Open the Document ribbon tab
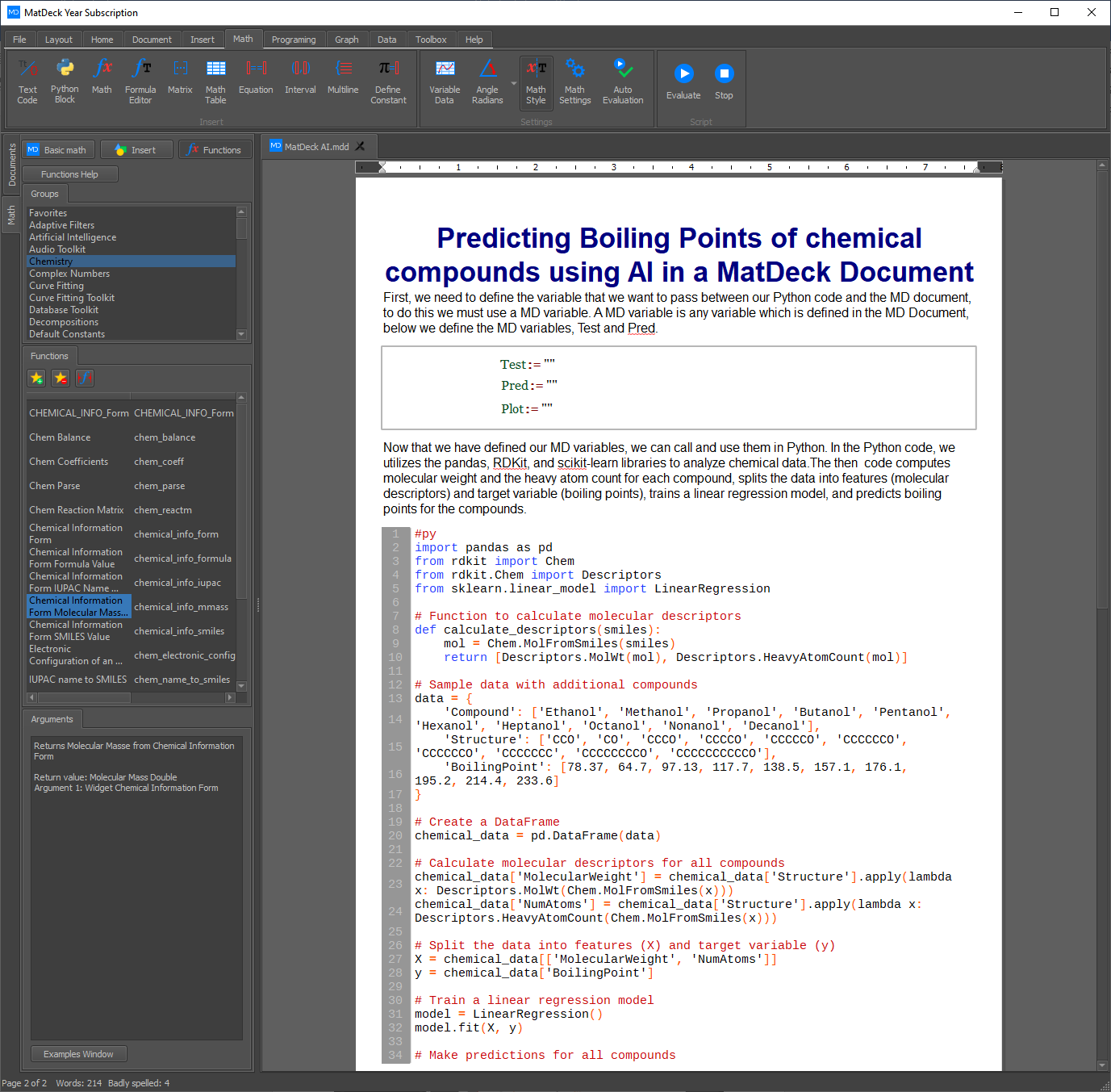The height and width of the screenshot is (1092, 1111). tap(152, 40)
